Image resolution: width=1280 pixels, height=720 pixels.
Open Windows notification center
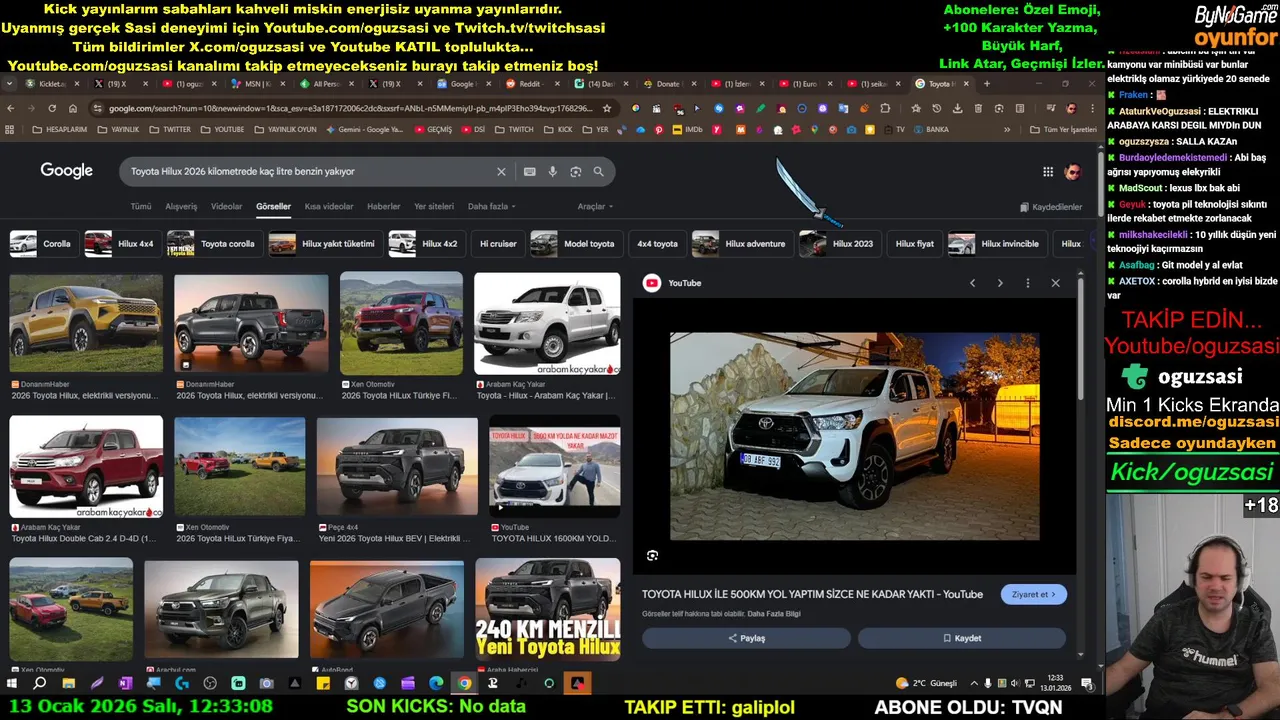(1086, 683)
